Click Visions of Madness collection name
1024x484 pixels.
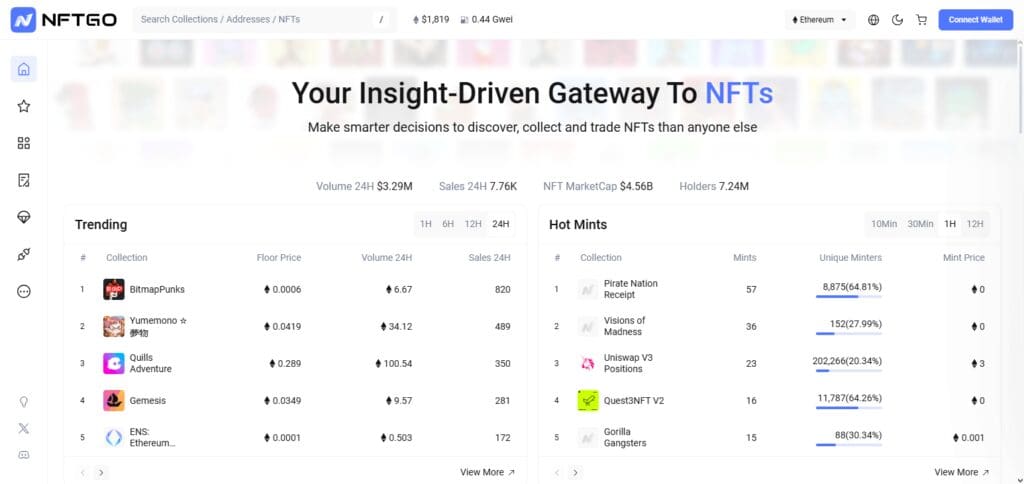pos(623,326)
